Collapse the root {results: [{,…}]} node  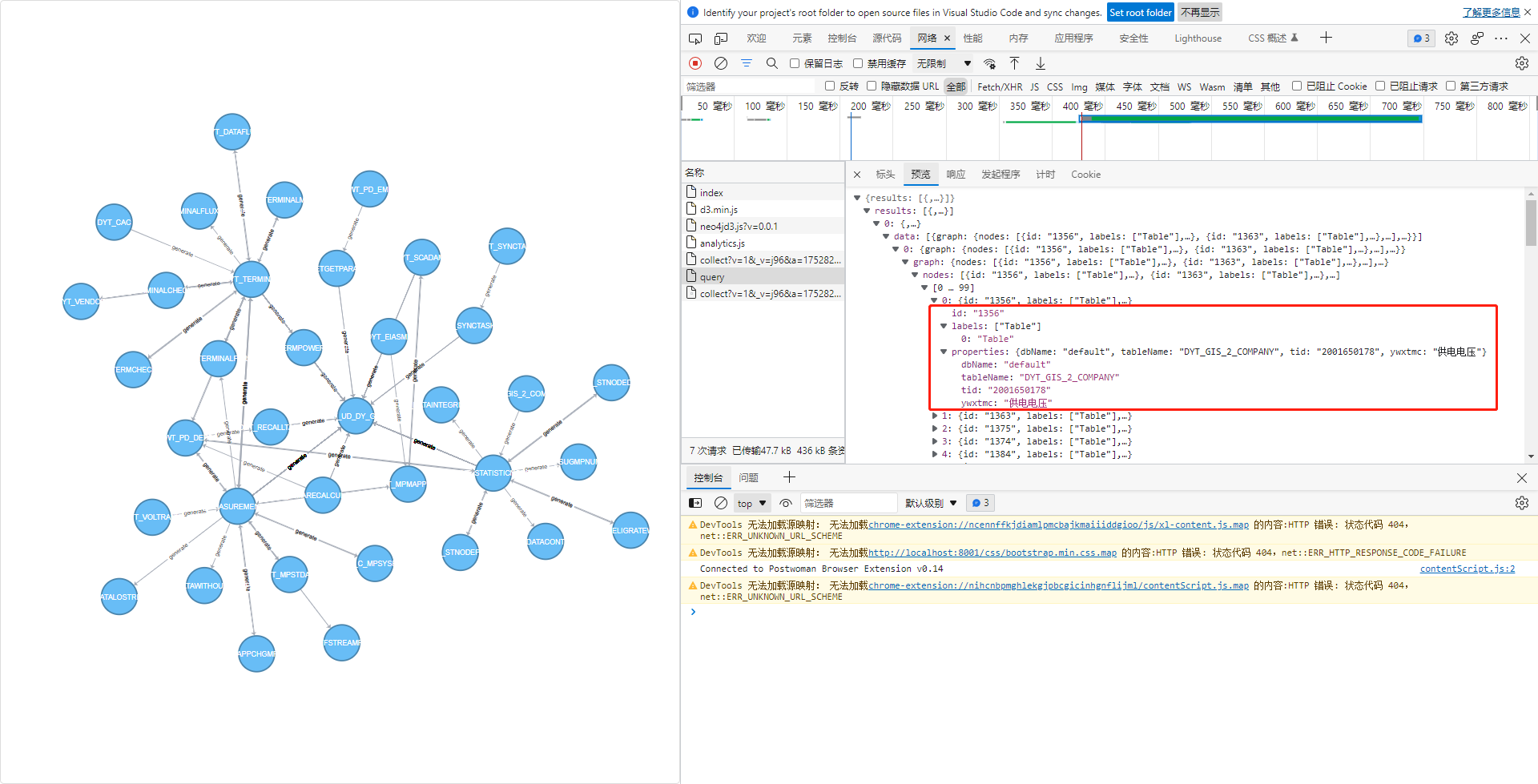click(857, 198)
